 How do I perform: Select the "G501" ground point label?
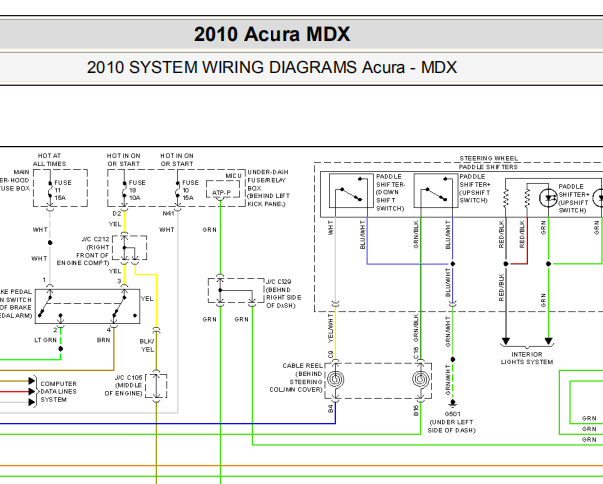[452, 414]
